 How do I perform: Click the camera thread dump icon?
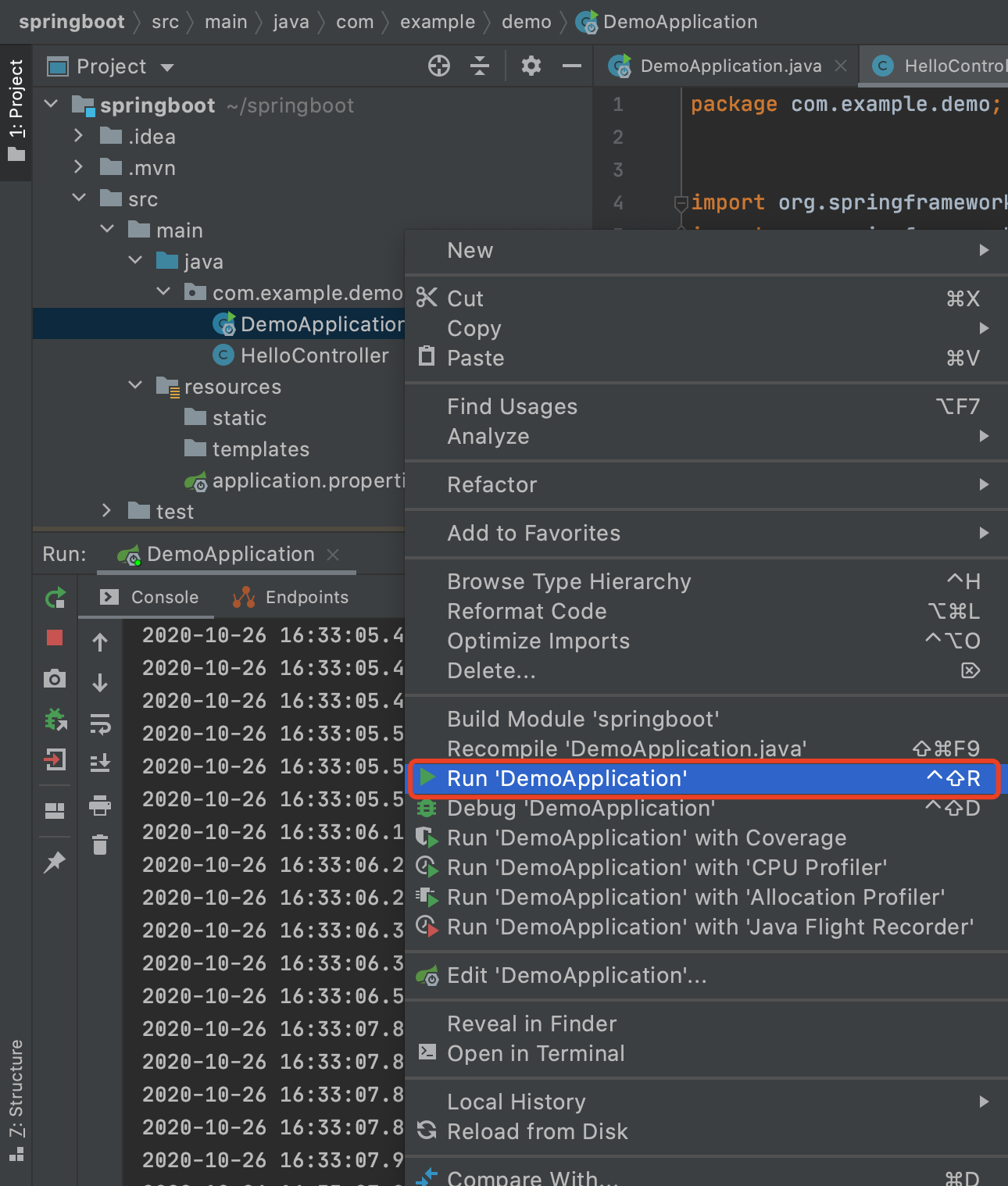(55, 678)
